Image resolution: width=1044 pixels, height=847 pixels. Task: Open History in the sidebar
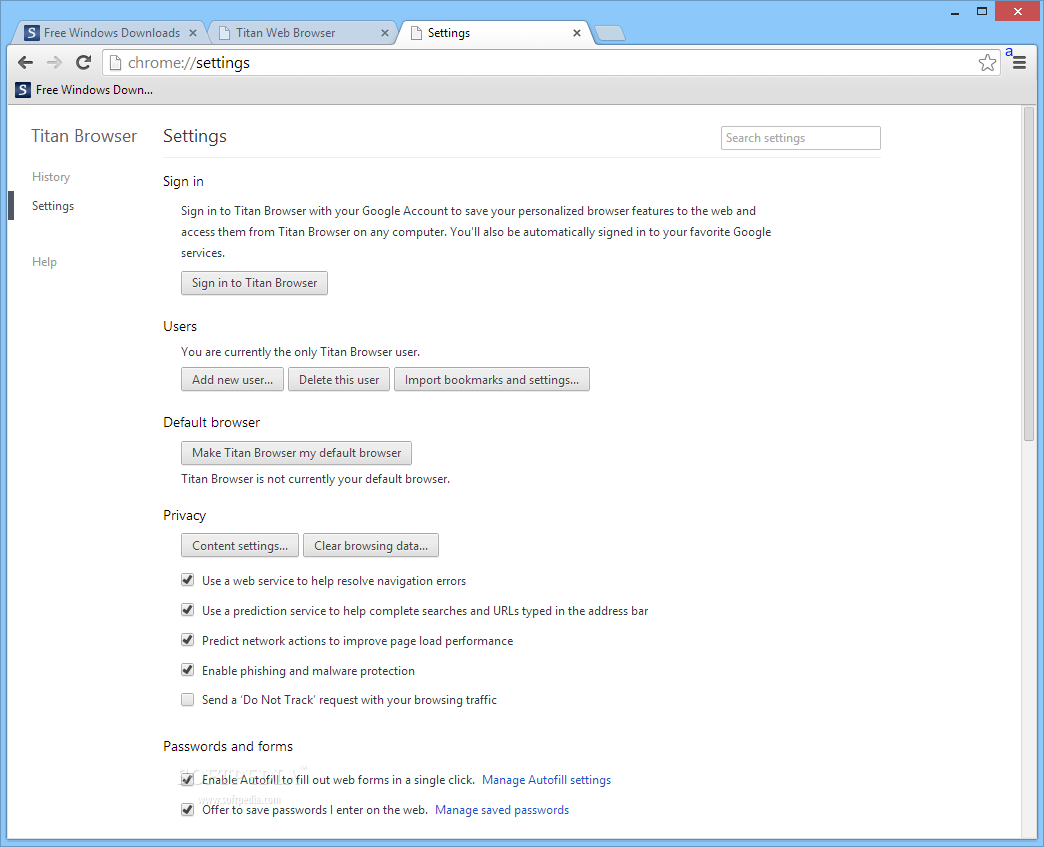(x=51, y=176)
